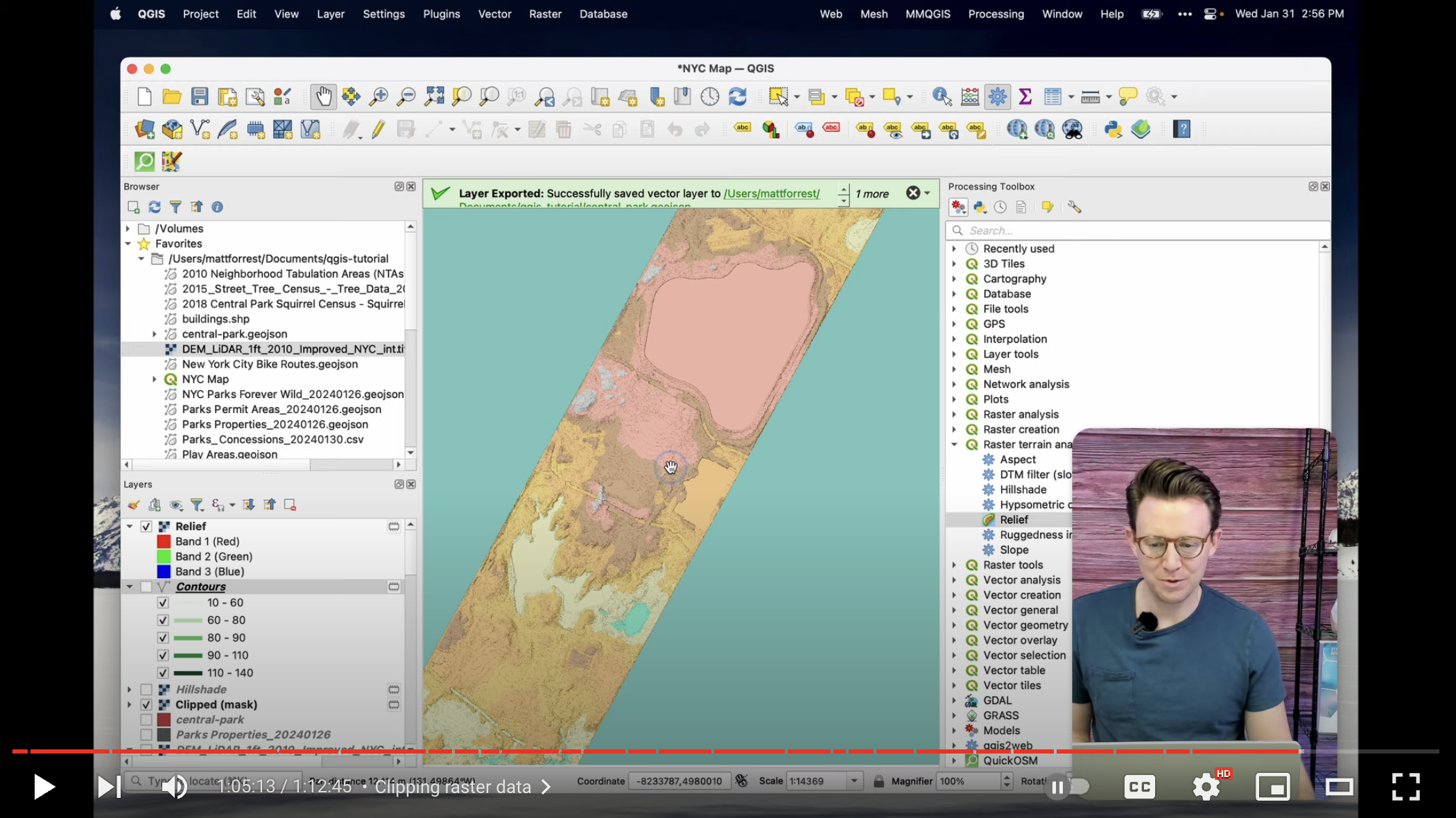Screen dimensions: 1456x818
Task: Open Processing history clock icon
Action: 1000,207
